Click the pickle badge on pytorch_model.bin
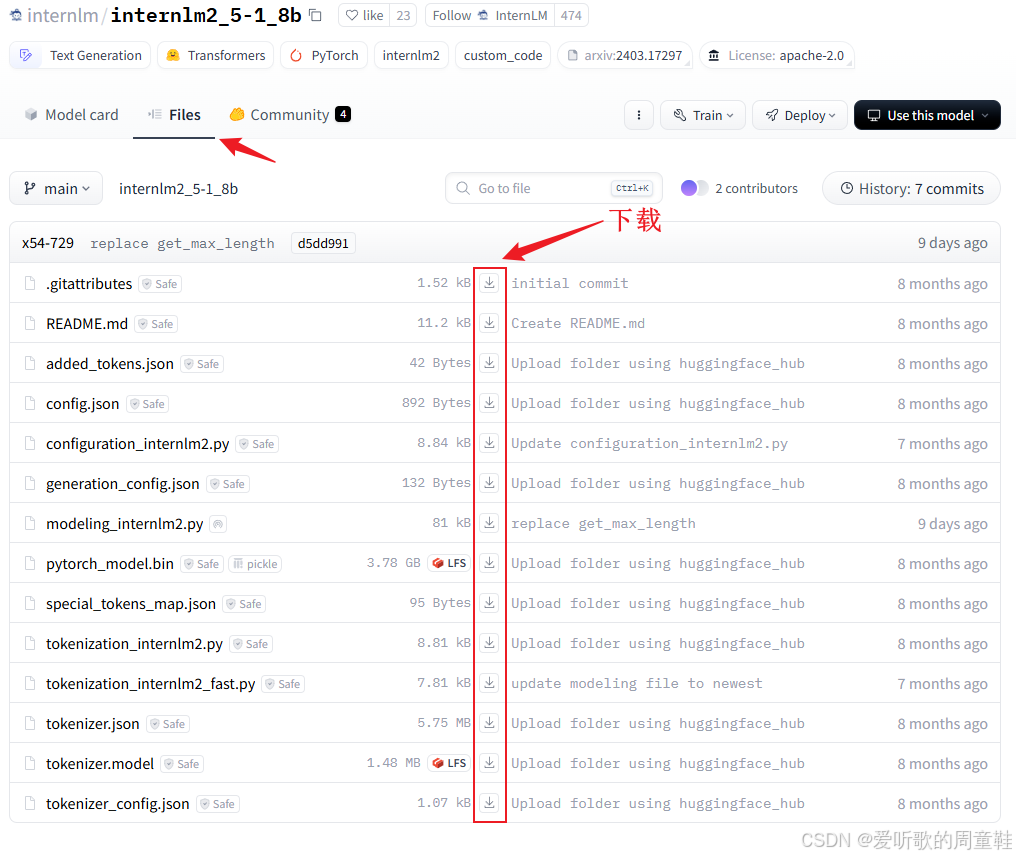1016x858 pixels. (255, 564)
